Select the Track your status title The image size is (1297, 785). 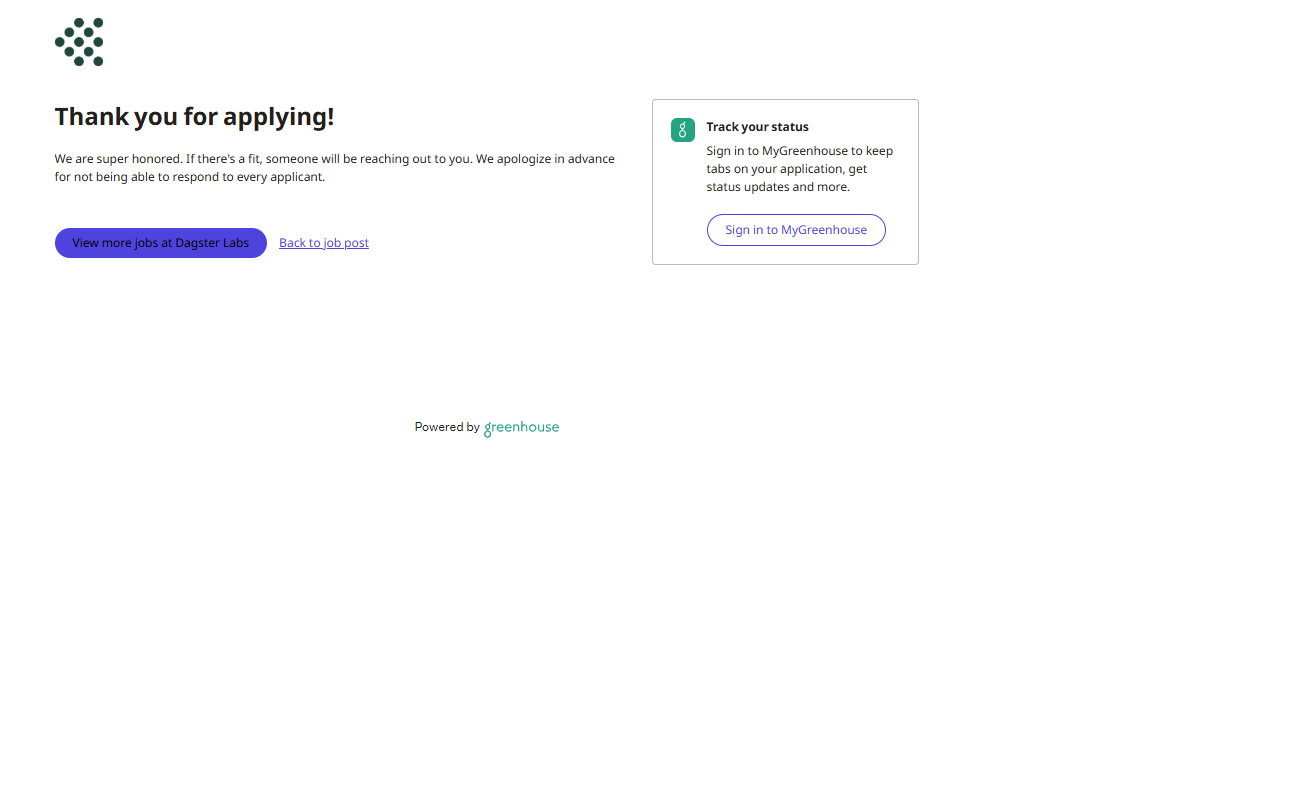click(757, 127)
